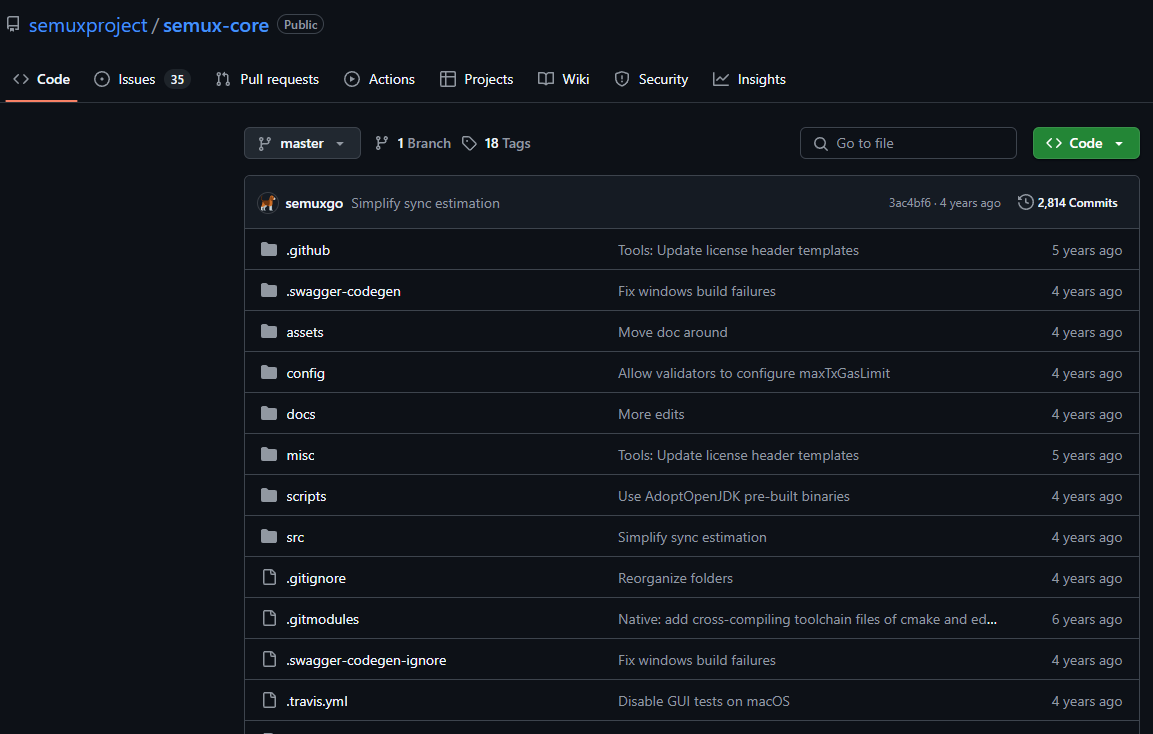Image resolution: width=1153 pixels, height=734 pixels.
Task: Open the config folder name
Action: point(306,374)
